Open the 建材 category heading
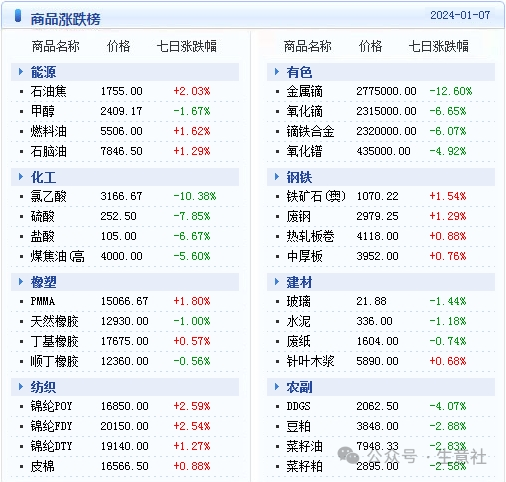 coord(299,282)
